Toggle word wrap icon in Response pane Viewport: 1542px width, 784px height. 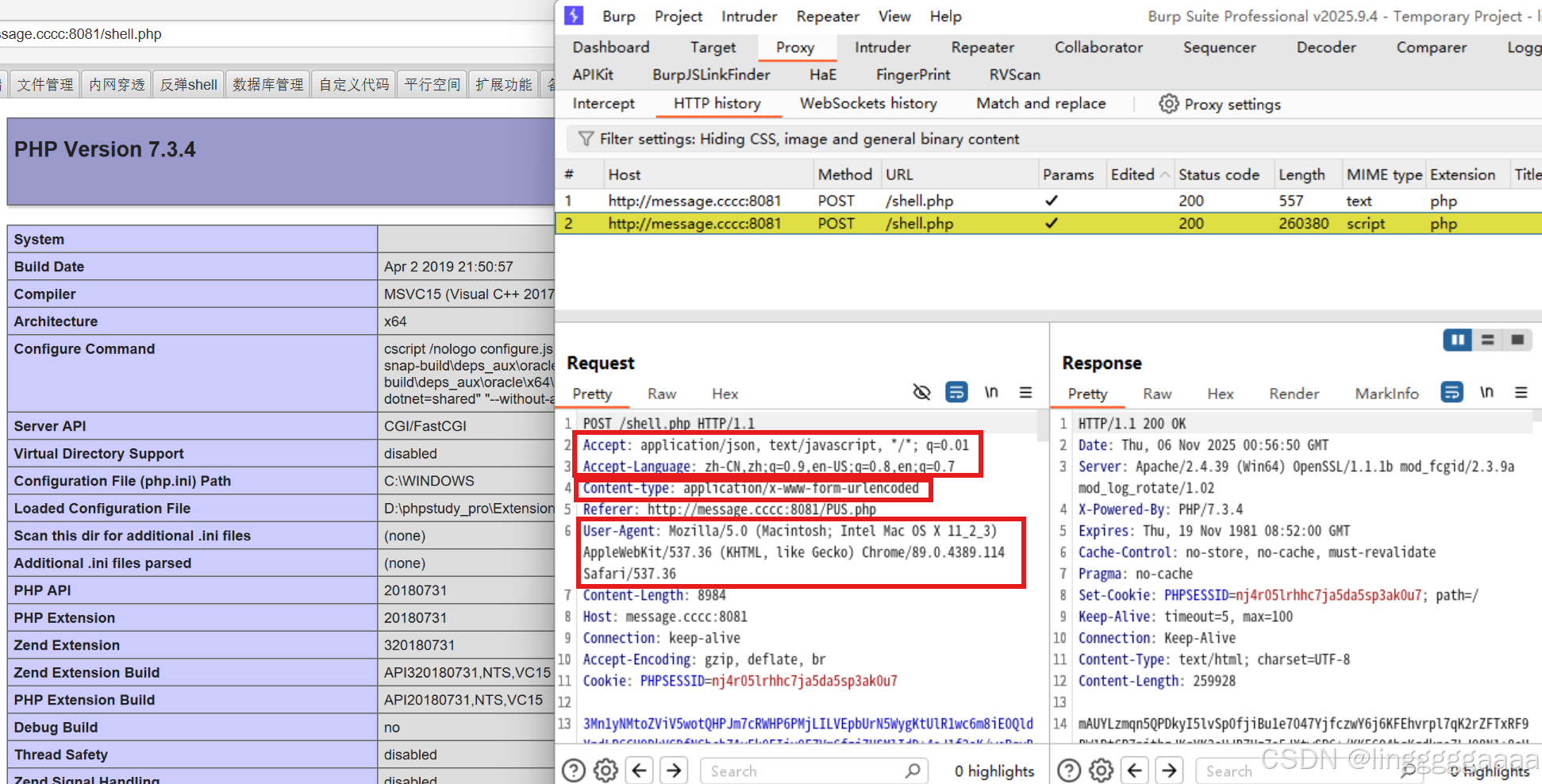click(x=1452, y=392)
